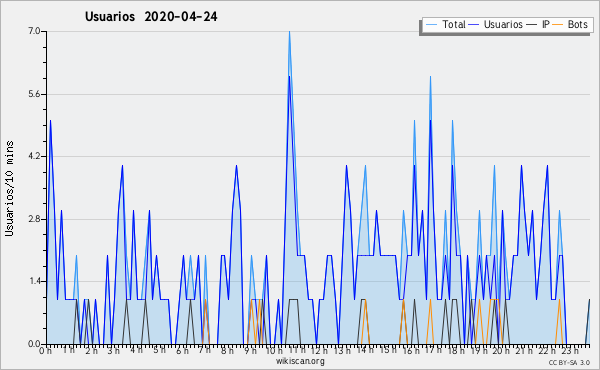Click the 'wikiscan.org' text below the chart
This screenshot has width=600, height=370.
[300, 361]
